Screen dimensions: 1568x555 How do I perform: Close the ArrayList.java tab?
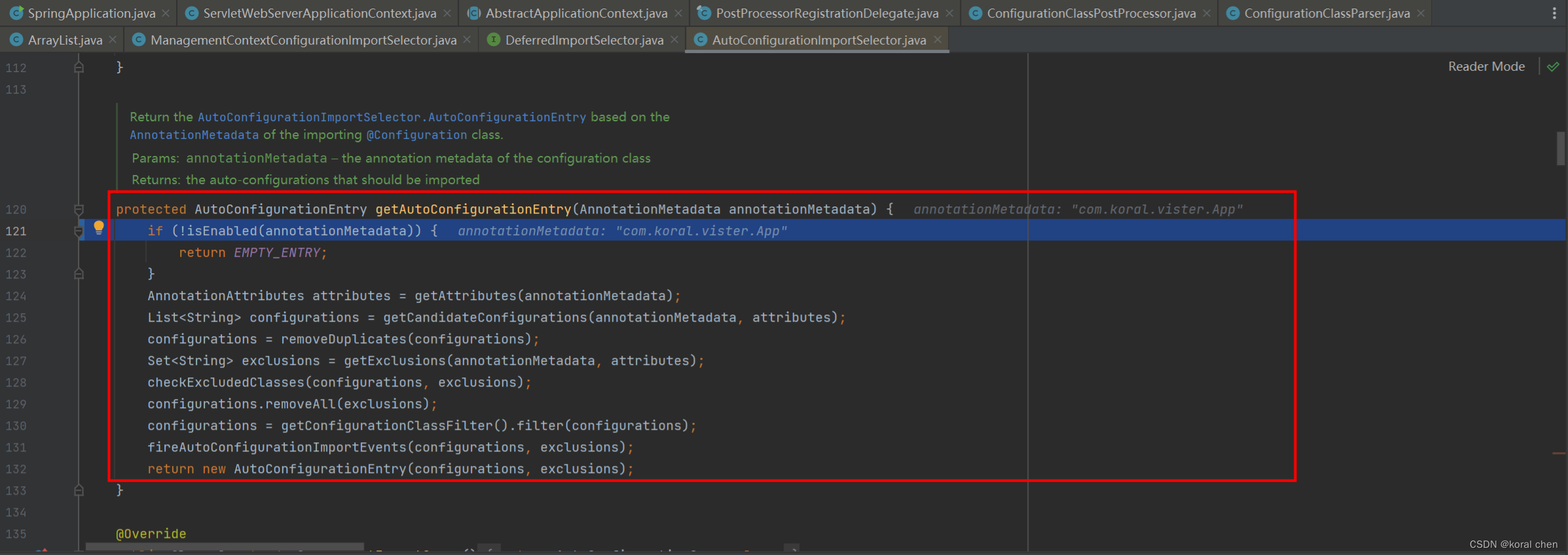pyautogui.click(x=113, y=40)
